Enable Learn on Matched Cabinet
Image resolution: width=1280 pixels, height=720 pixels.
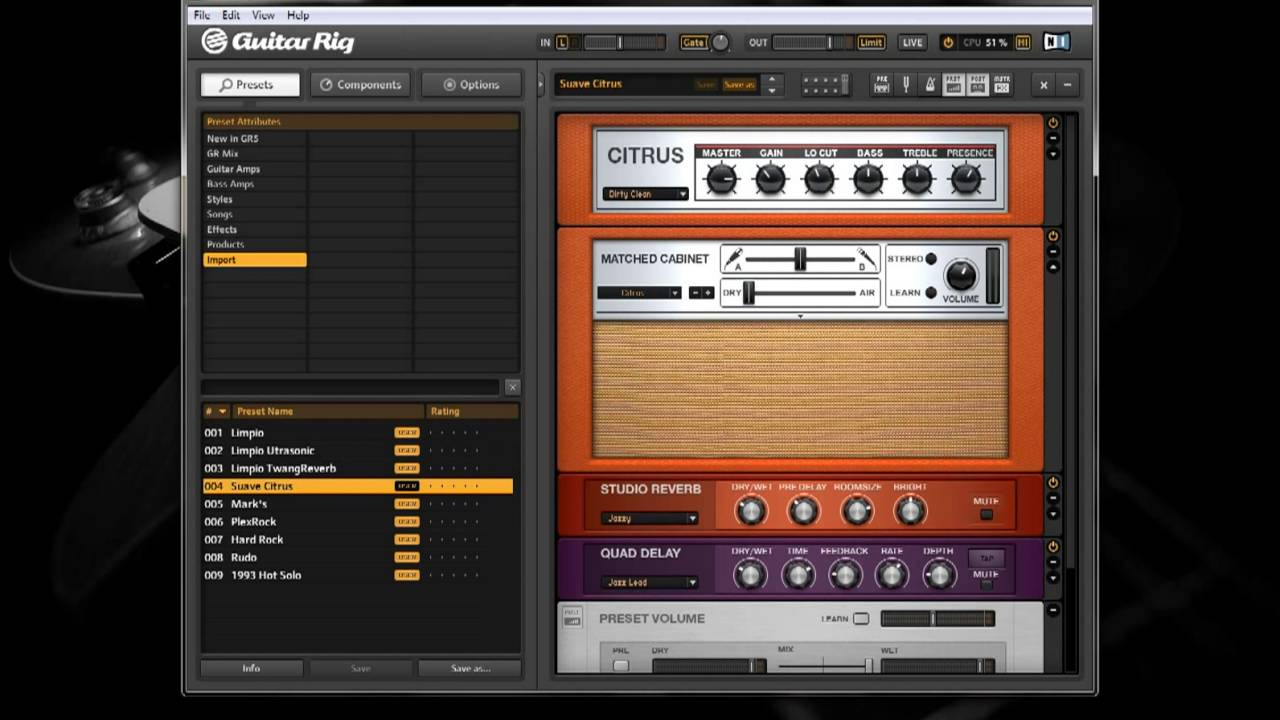pos(931,293)
